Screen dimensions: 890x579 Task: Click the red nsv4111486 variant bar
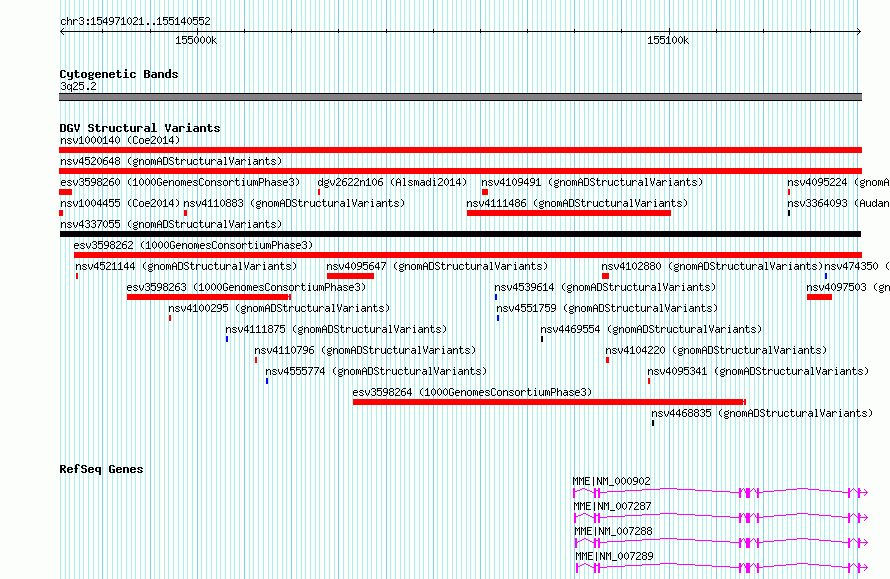point(569,213)
